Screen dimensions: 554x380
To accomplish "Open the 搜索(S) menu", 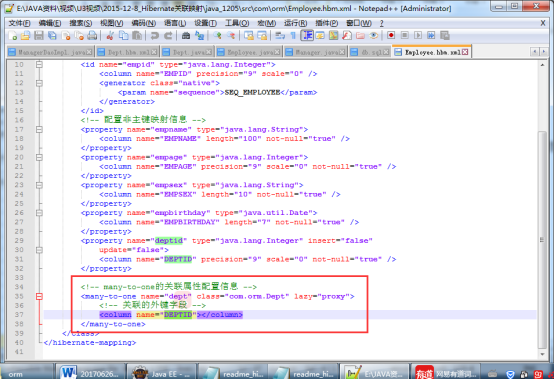I will (x=81, y=23).
